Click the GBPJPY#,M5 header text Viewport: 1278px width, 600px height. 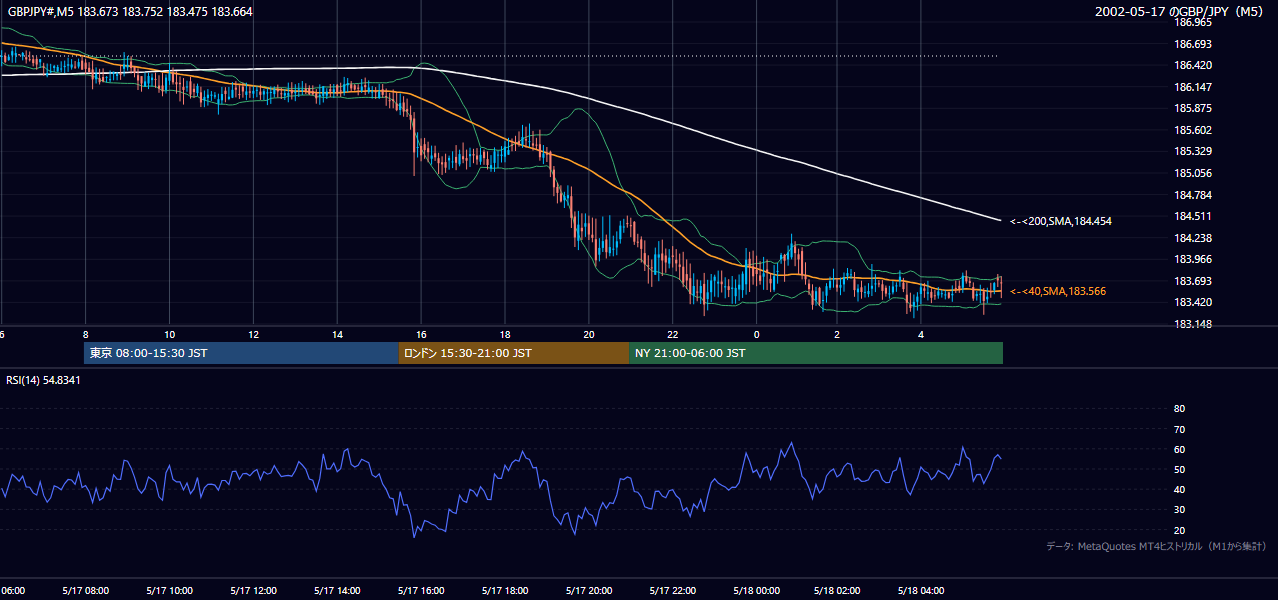128,11
